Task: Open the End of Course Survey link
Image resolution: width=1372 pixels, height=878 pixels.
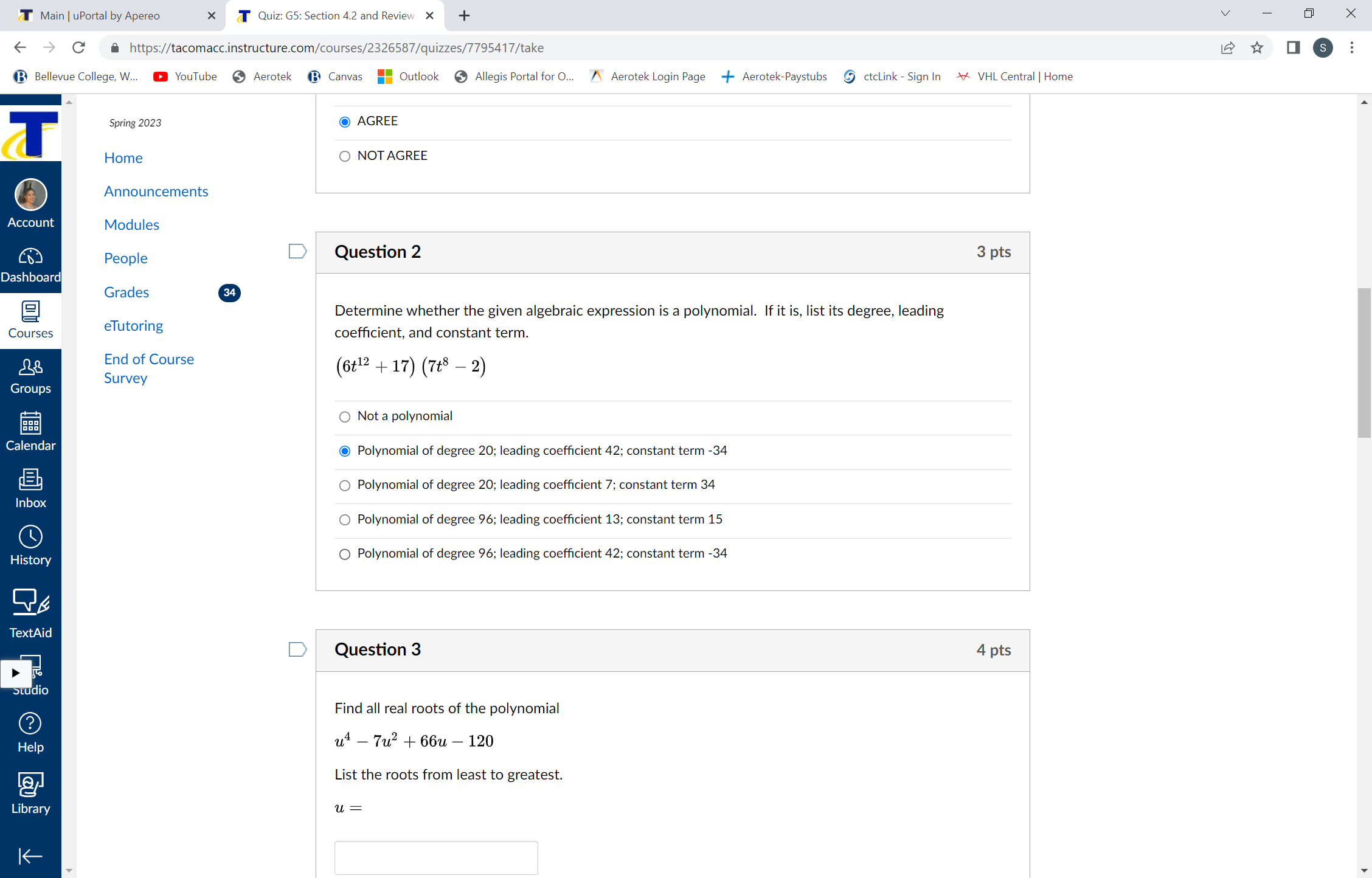Action: click(149, 368)
